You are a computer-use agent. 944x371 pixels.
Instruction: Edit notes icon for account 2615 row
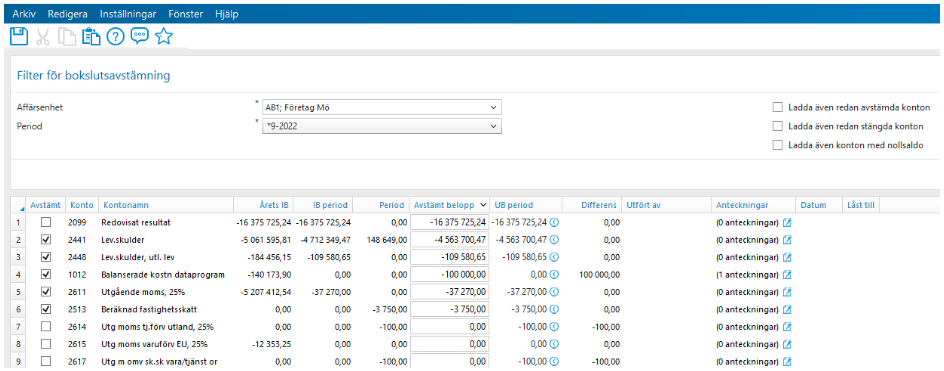tap(786, 344)
